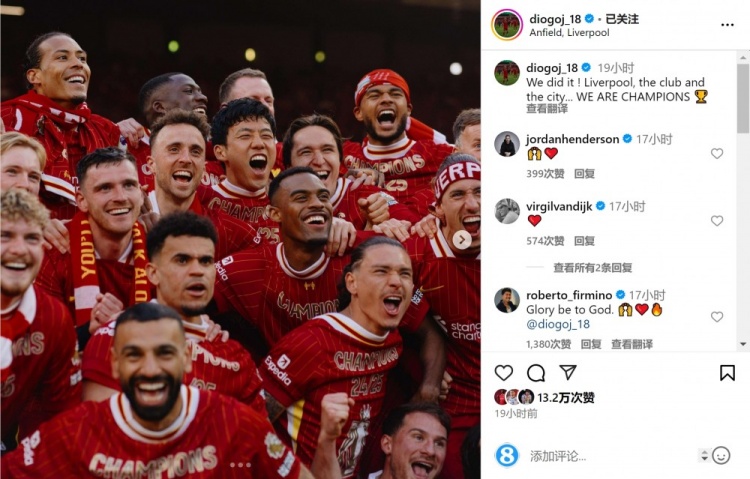
Task: Open the three-dot more options menu
Action: coord(727,25)
